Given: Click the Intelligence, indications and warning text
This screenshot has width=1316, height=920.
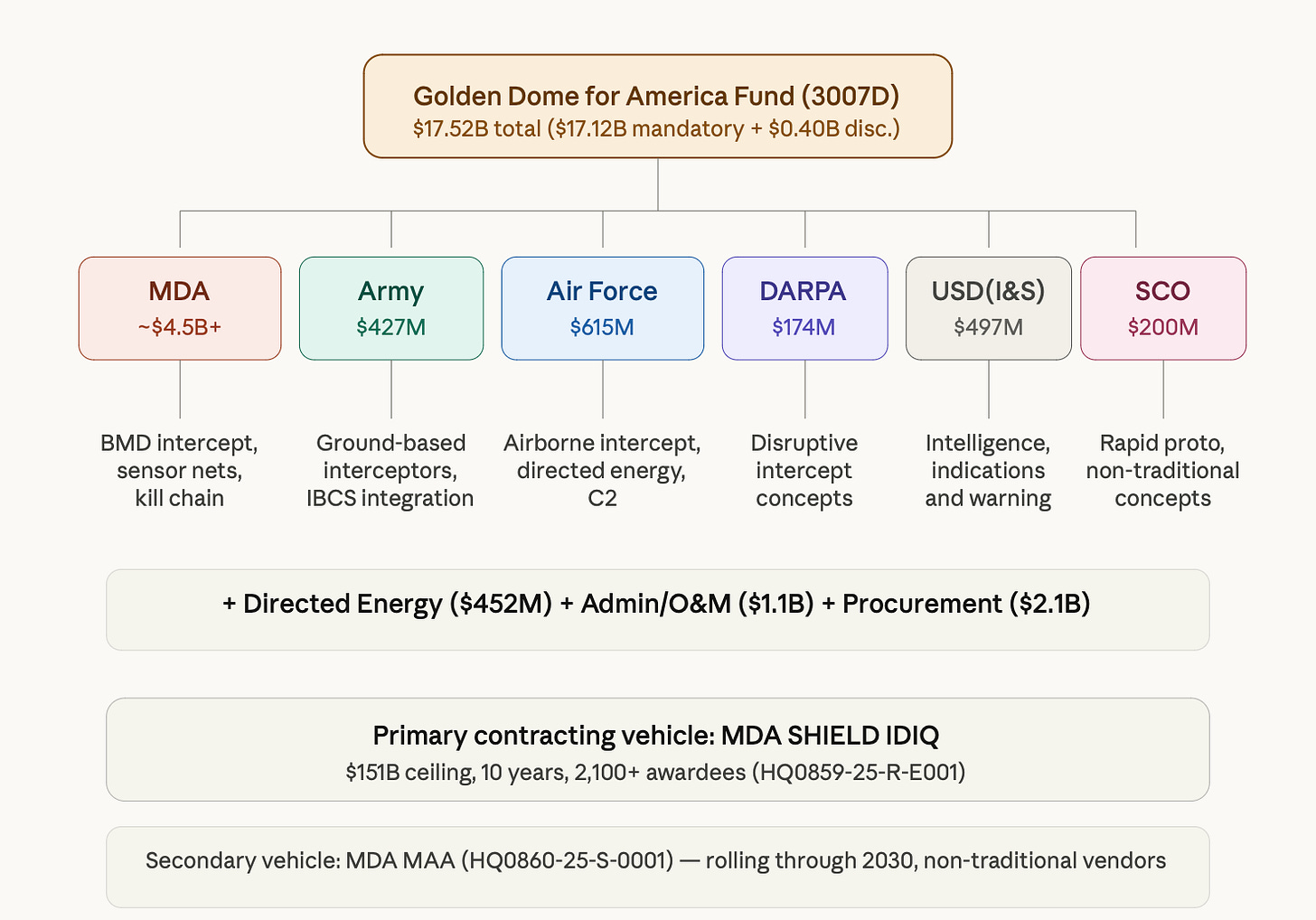Looking at the screenshot, I should [988, 471].
